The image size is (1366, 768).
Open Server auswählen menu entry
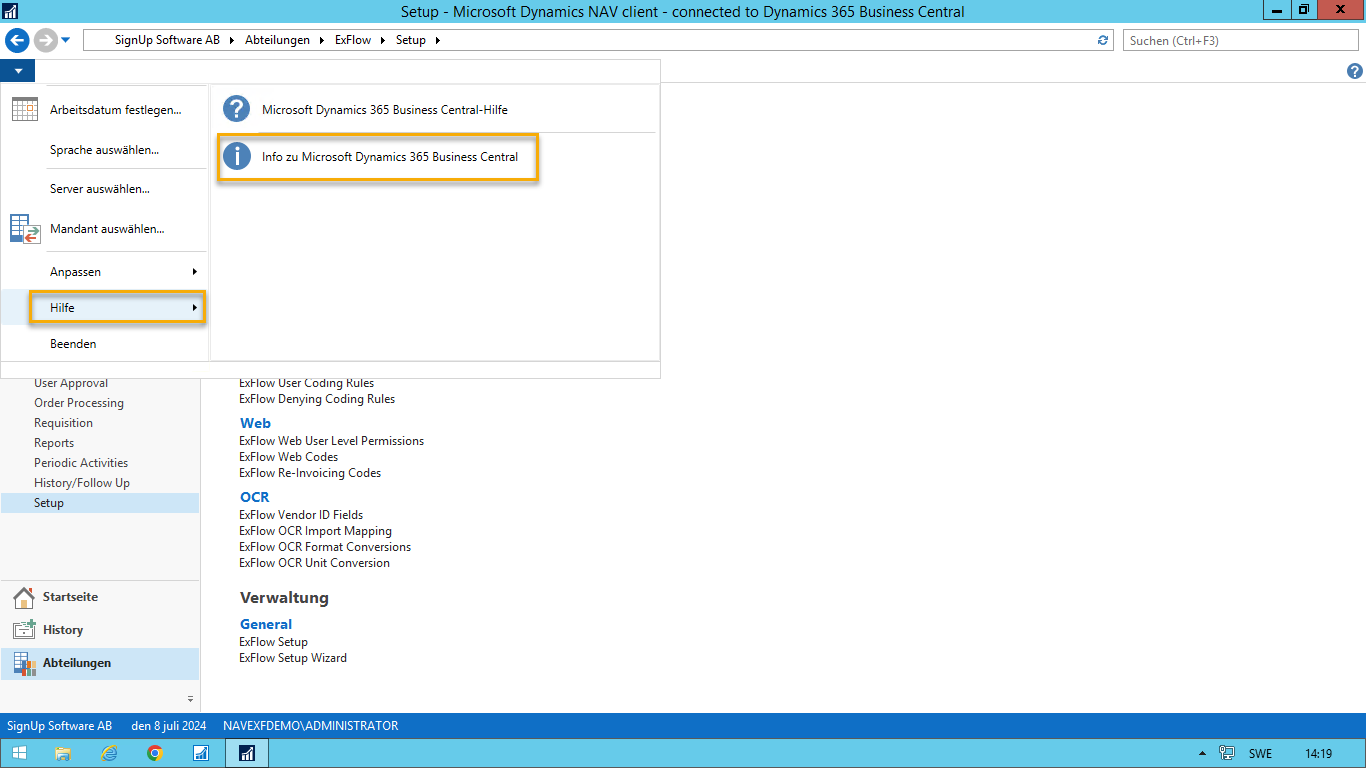coord(100,189)
